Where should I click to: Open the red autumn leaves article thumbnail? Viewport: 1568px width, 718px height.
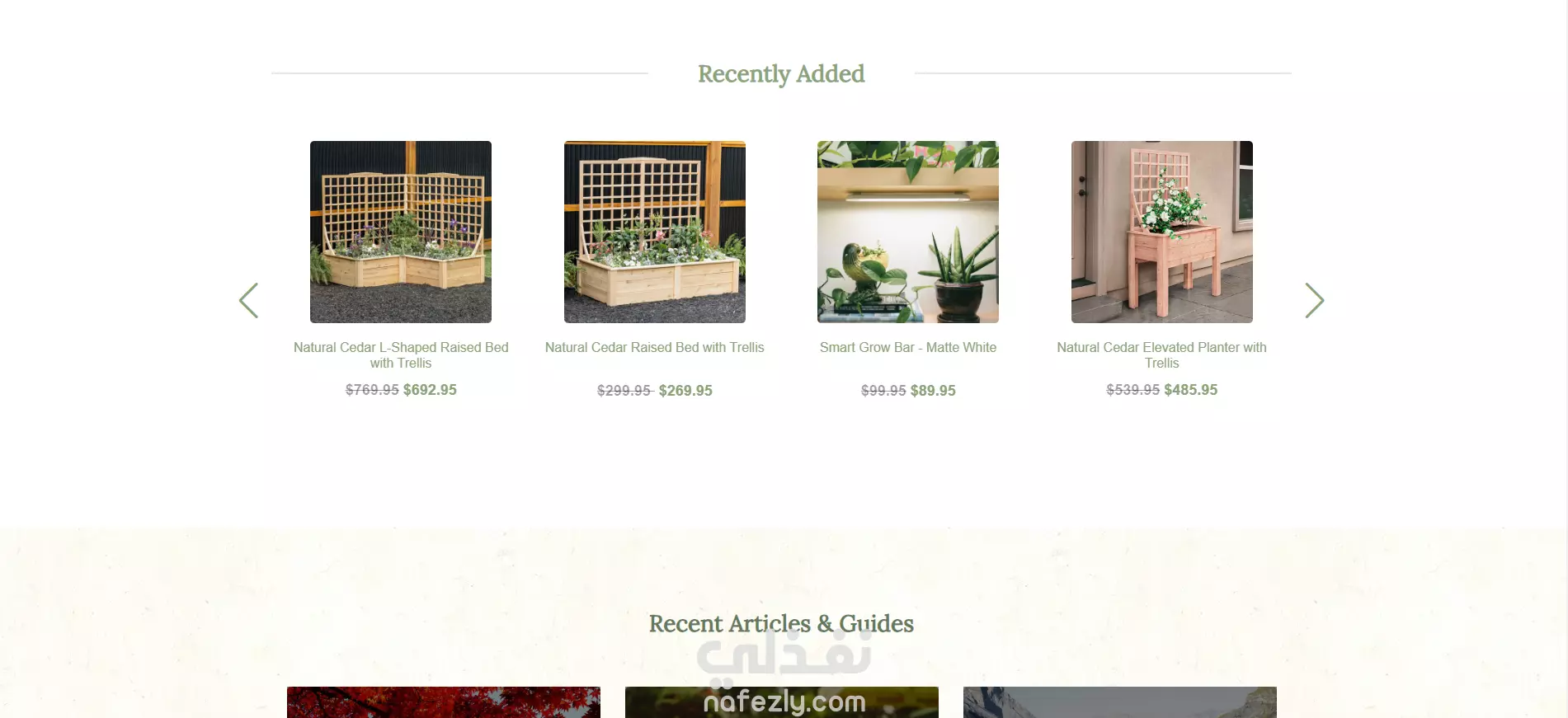[x=444, y=702]
